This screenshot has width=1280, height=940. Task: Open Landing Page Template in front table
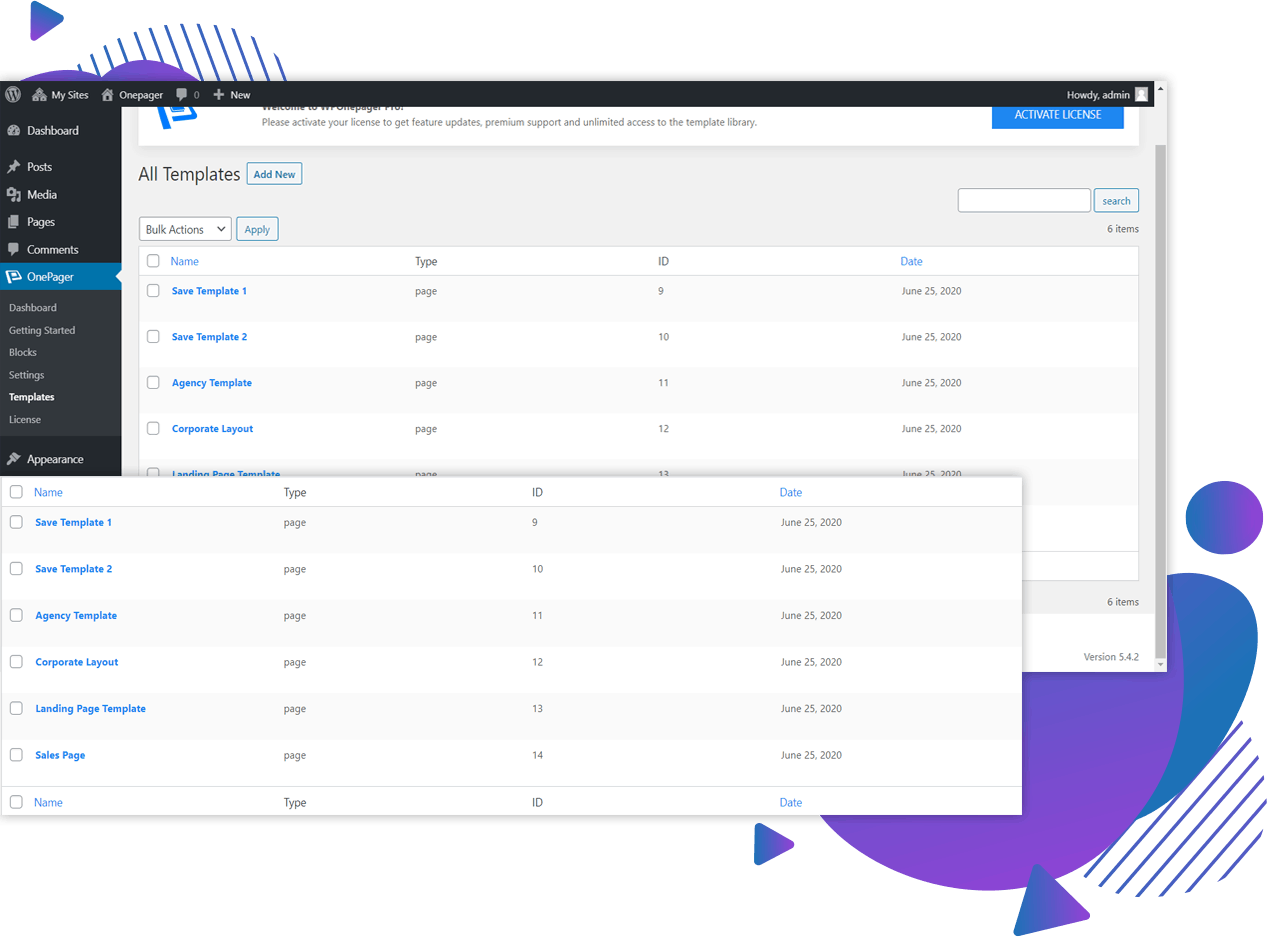(x=90, y=709)
